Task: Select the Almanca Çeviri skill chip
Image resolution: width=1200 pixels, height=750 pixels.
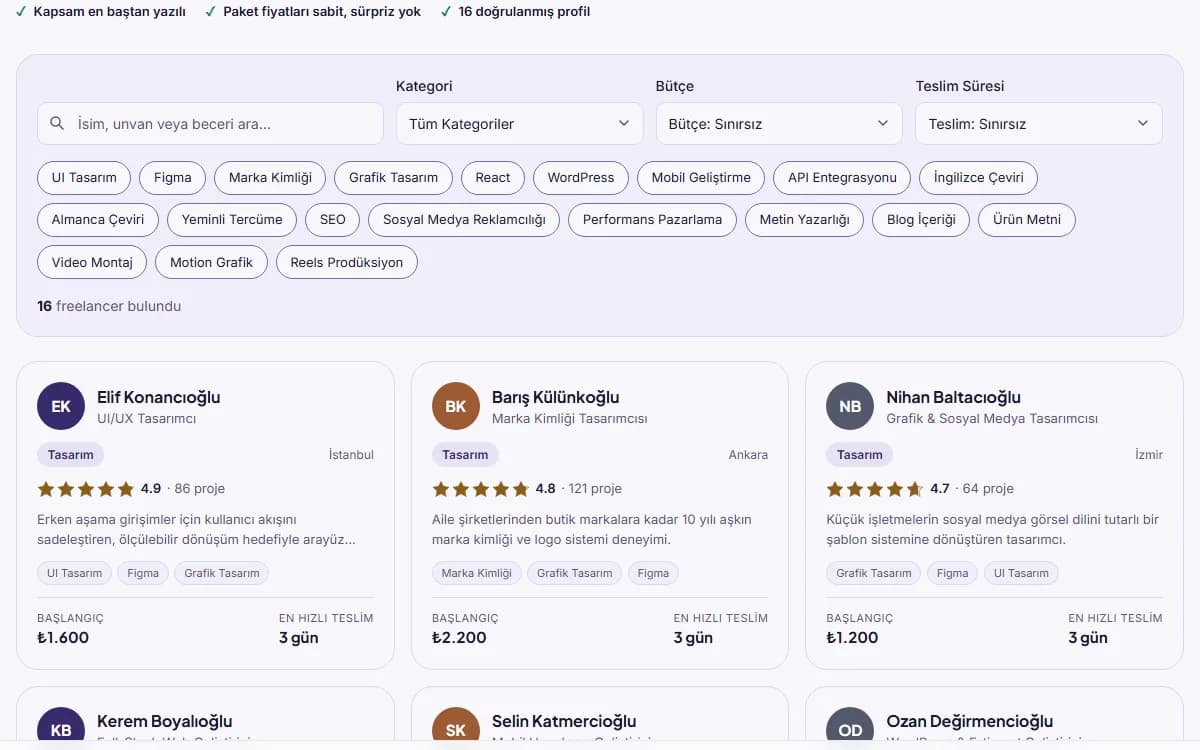Action: [x=98, y=220]
